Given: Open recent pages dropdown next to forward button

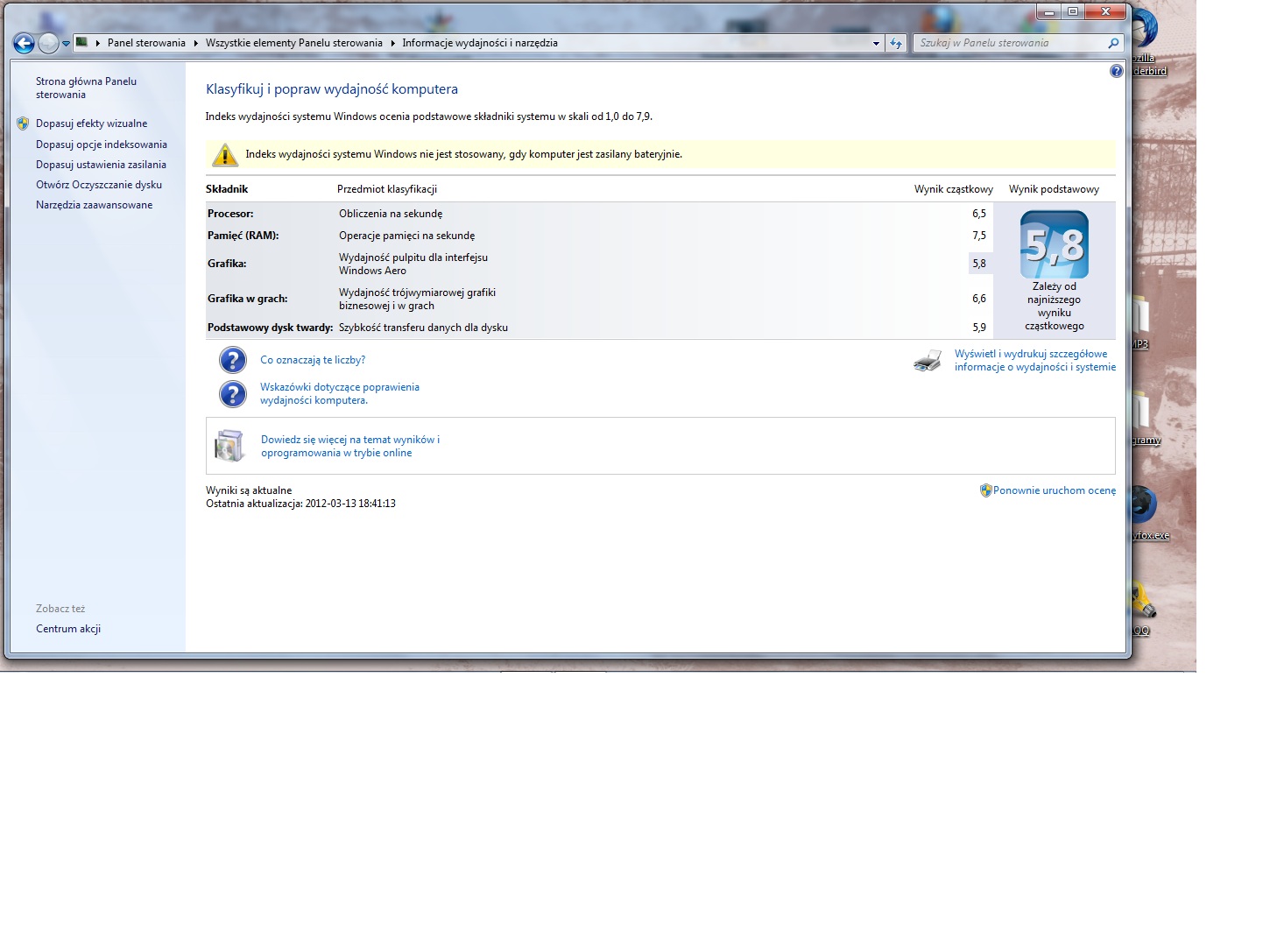Looking at the screenshot, I should [66, 44].
